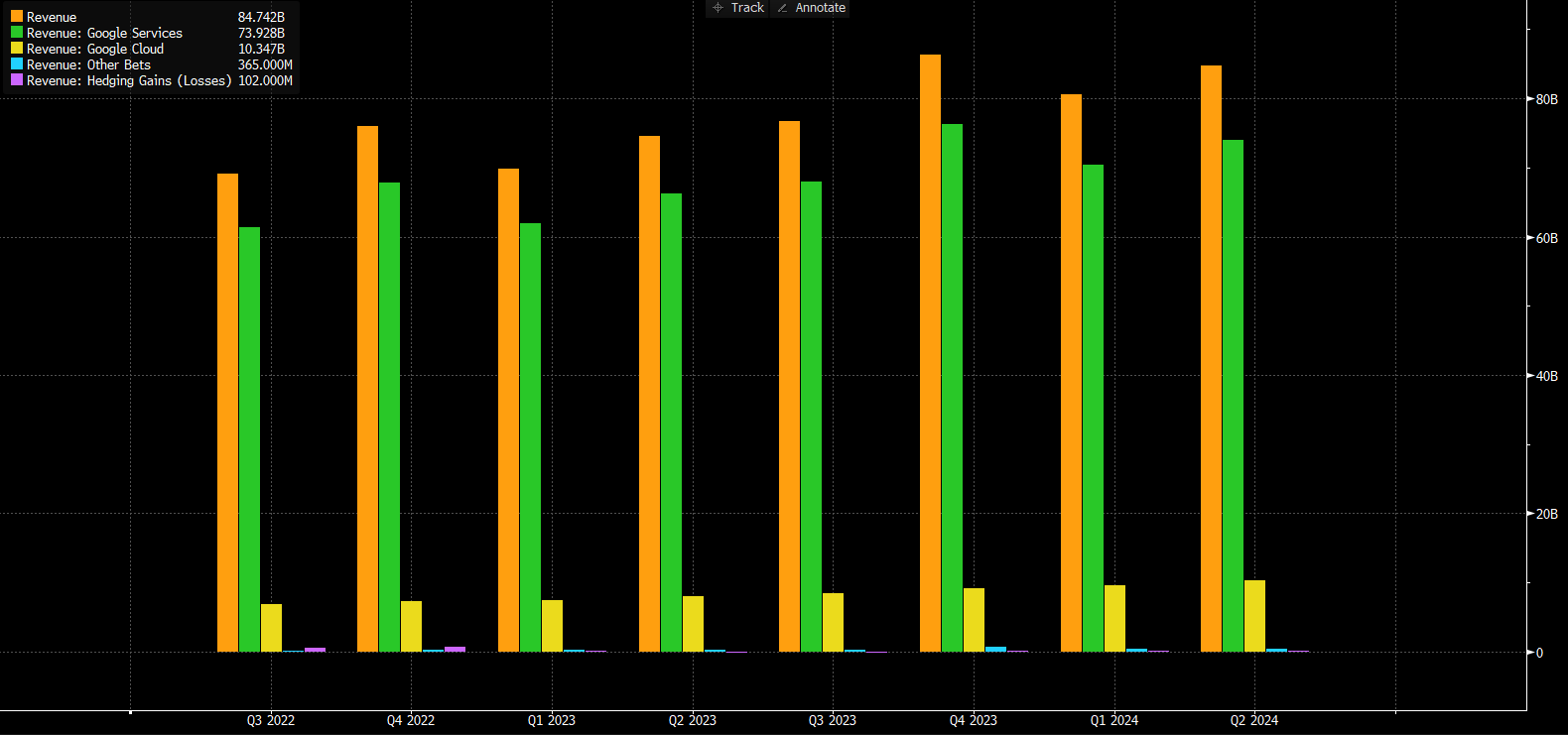Click the yellow Google Cloud bar for Q4 2023
Viewport: 1568px width, 735px height.
974,620
